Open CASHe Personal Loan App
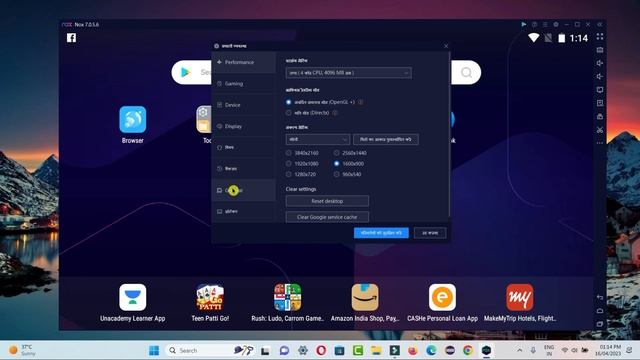The height and width of the screenshot is (360, 640). click(x=442, y=298)
